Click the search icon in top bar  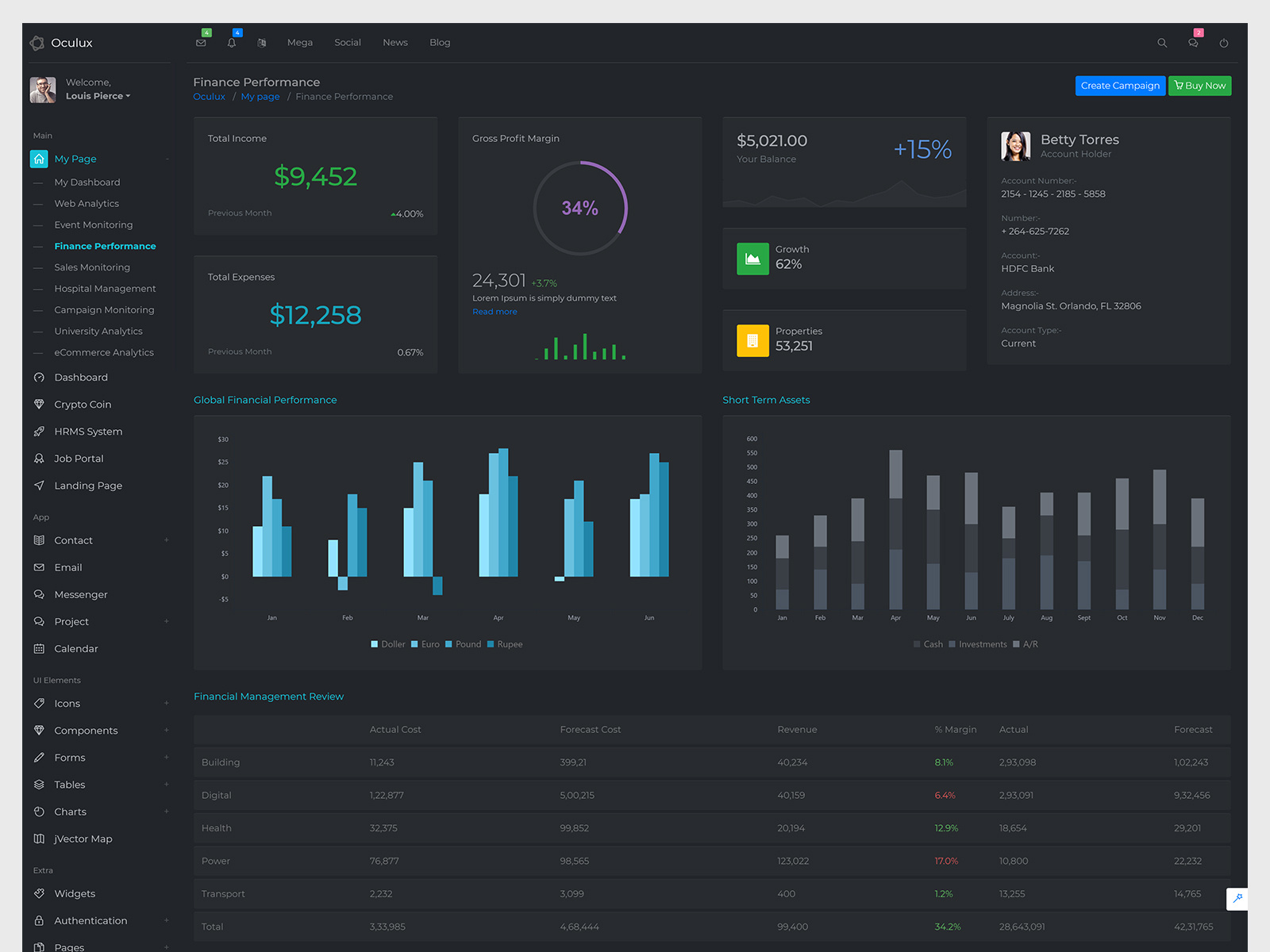[x=1162, y=43]
